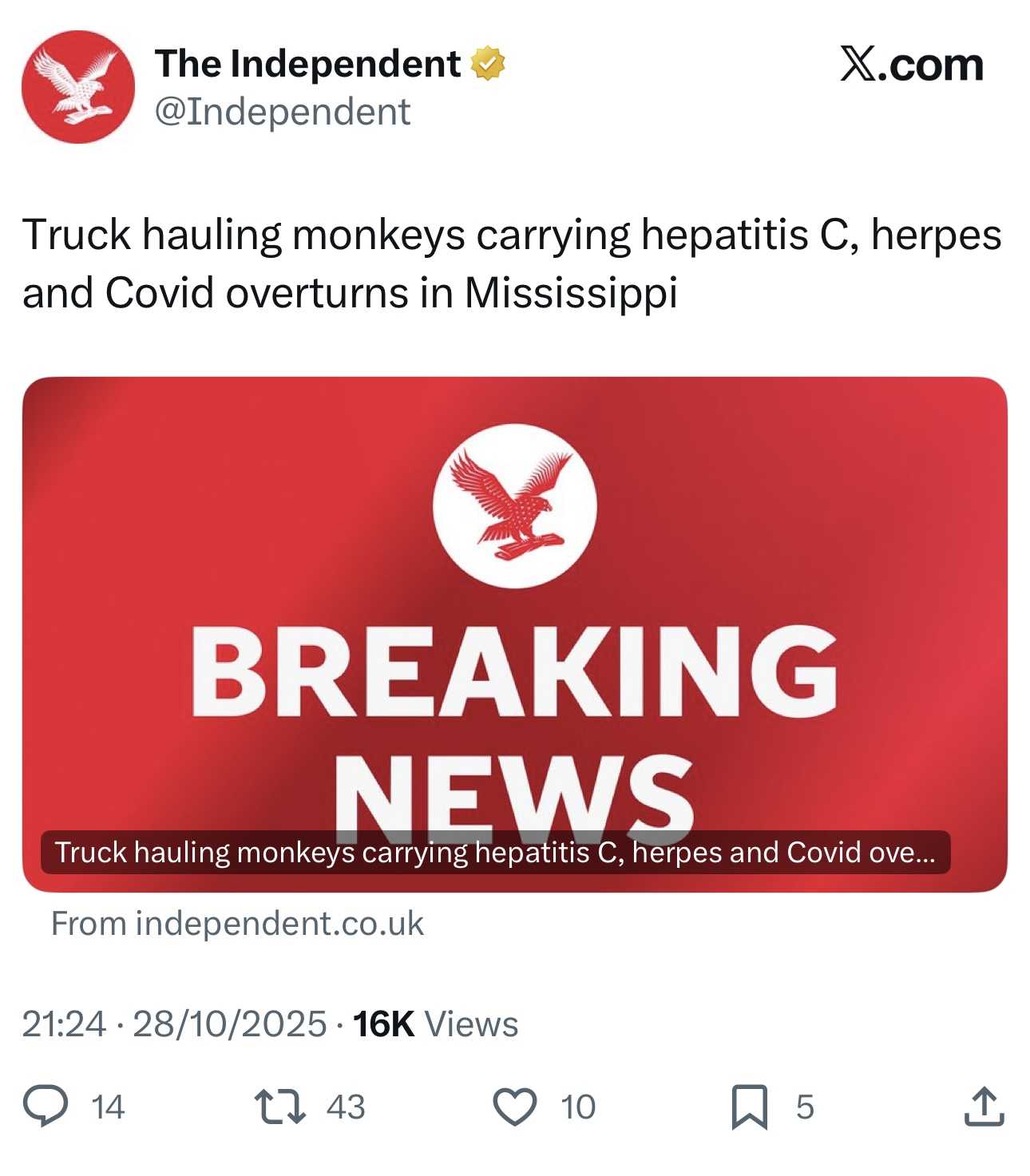Like the tweet with the heart icon
Image resolution: width=1030 pixels, height=1176 pixels.
515,1107
